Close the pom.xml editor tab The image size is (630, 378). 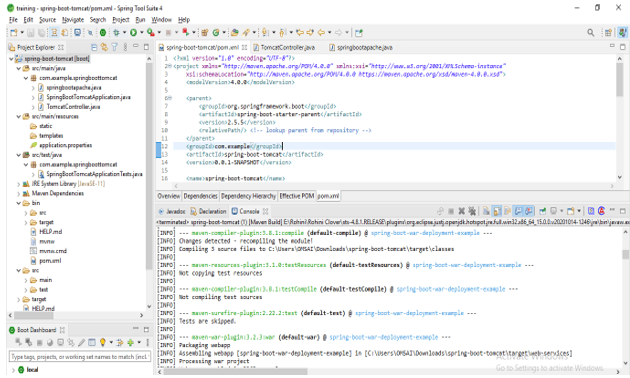[244, 47]
